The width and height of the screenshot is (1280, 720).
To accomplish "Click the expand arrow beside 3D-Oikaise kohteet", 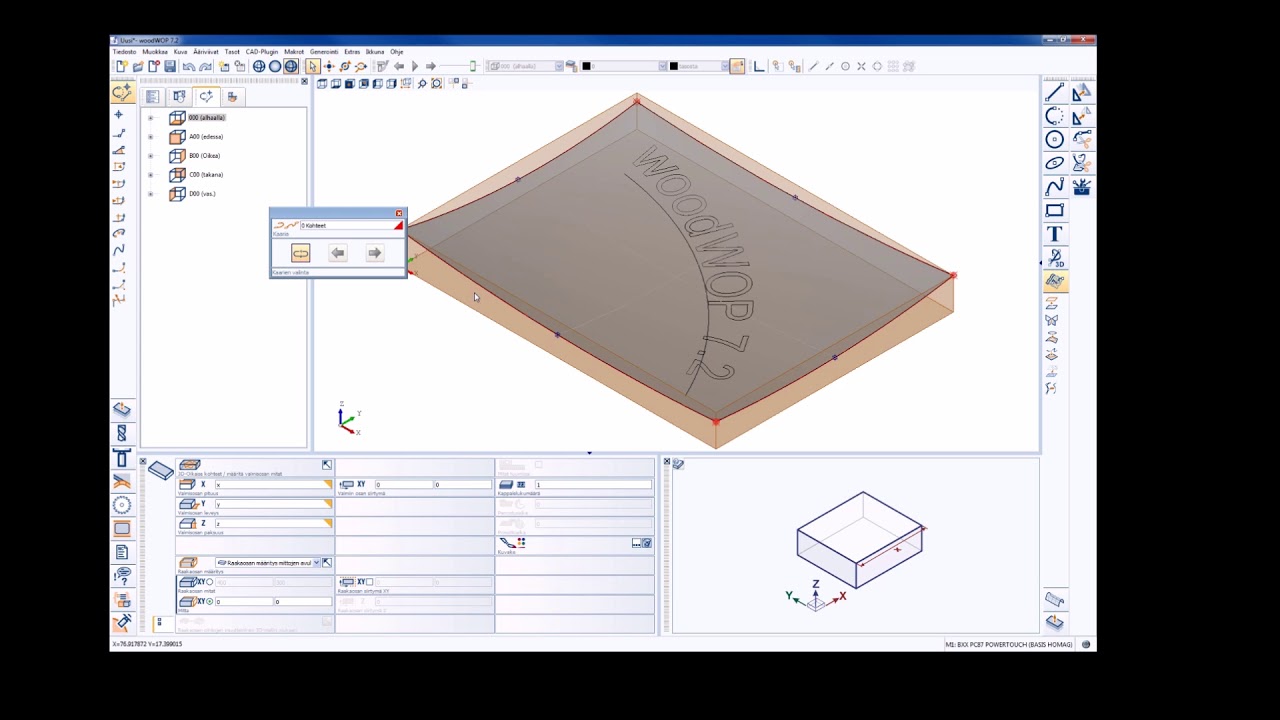I will click(327, 465).
